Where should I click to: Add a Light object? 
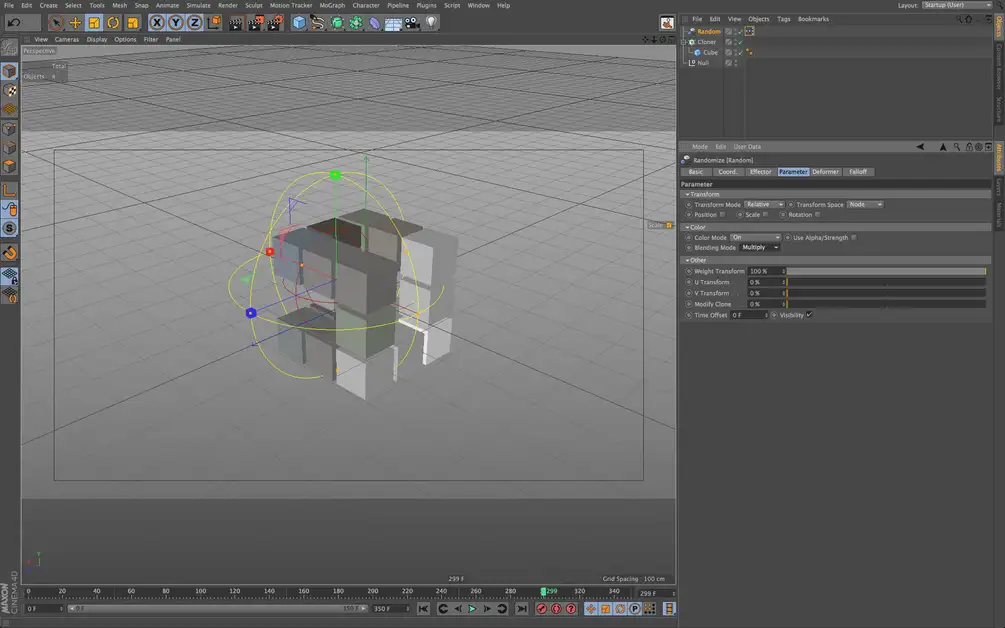click(431, 23)
